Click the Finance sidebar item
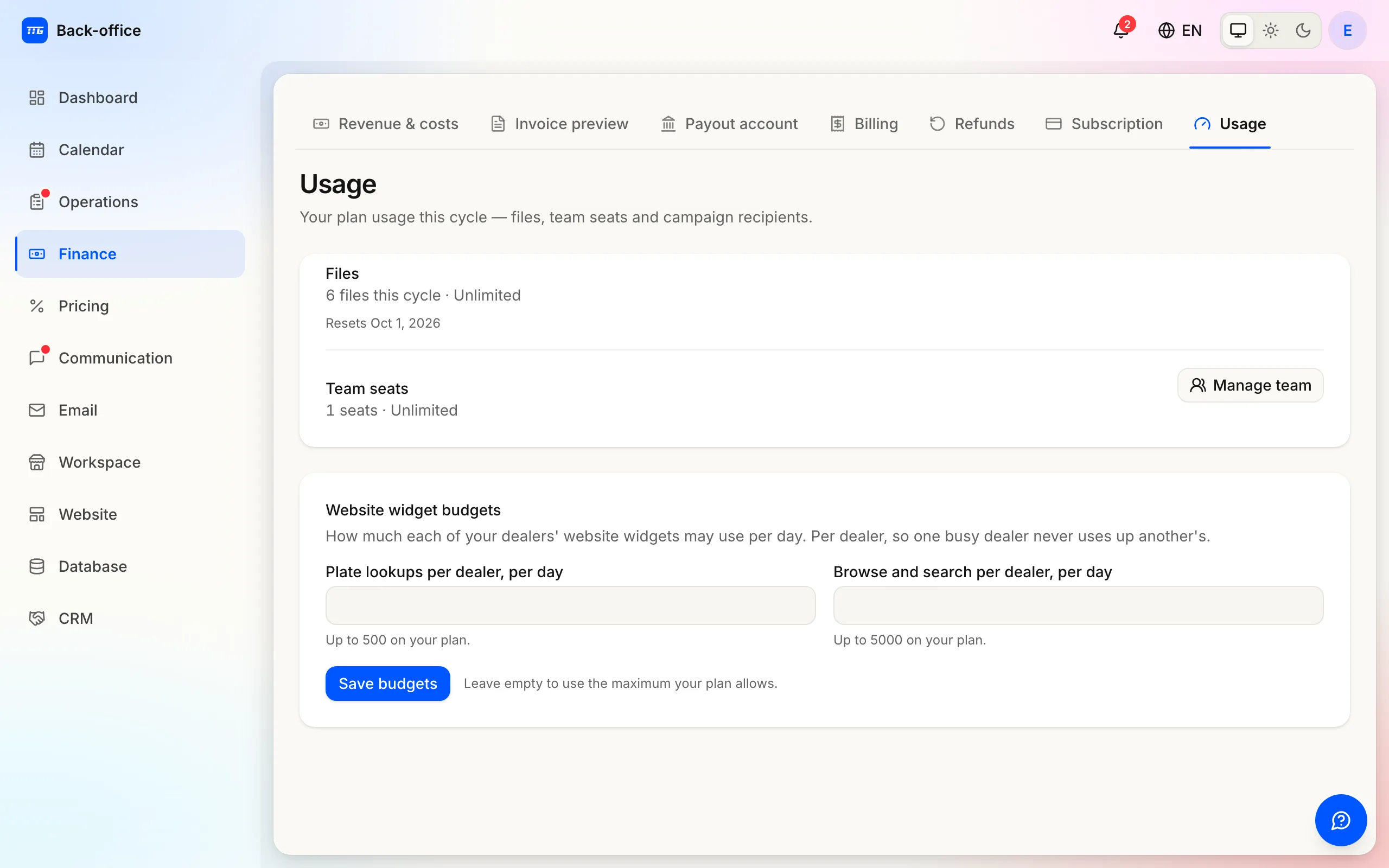The height and width of the screenshot is (868, 1389). 130,254
